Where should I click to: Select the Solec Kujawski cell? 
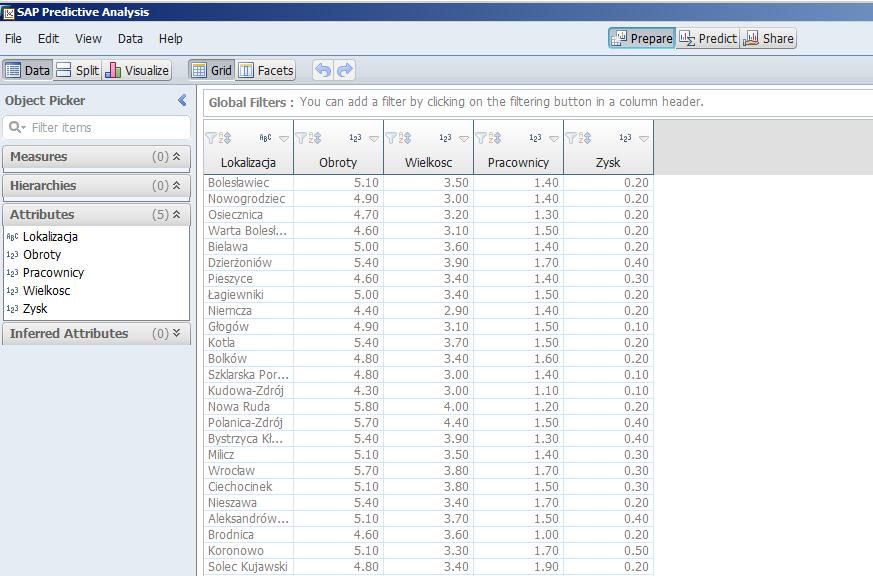(x=248, y=567)
